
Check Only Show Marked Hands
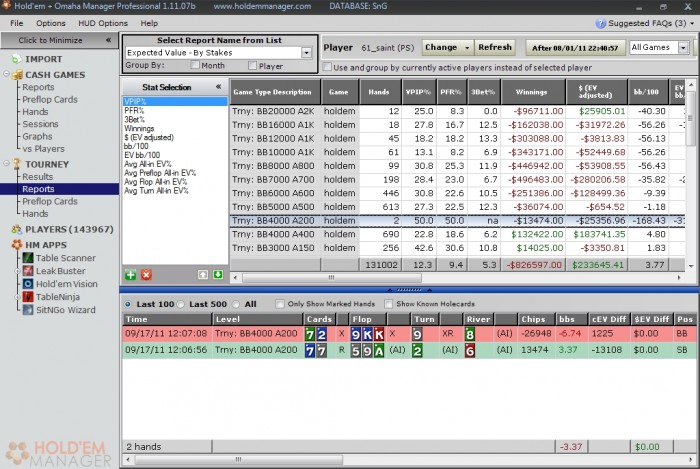(280, 304)
